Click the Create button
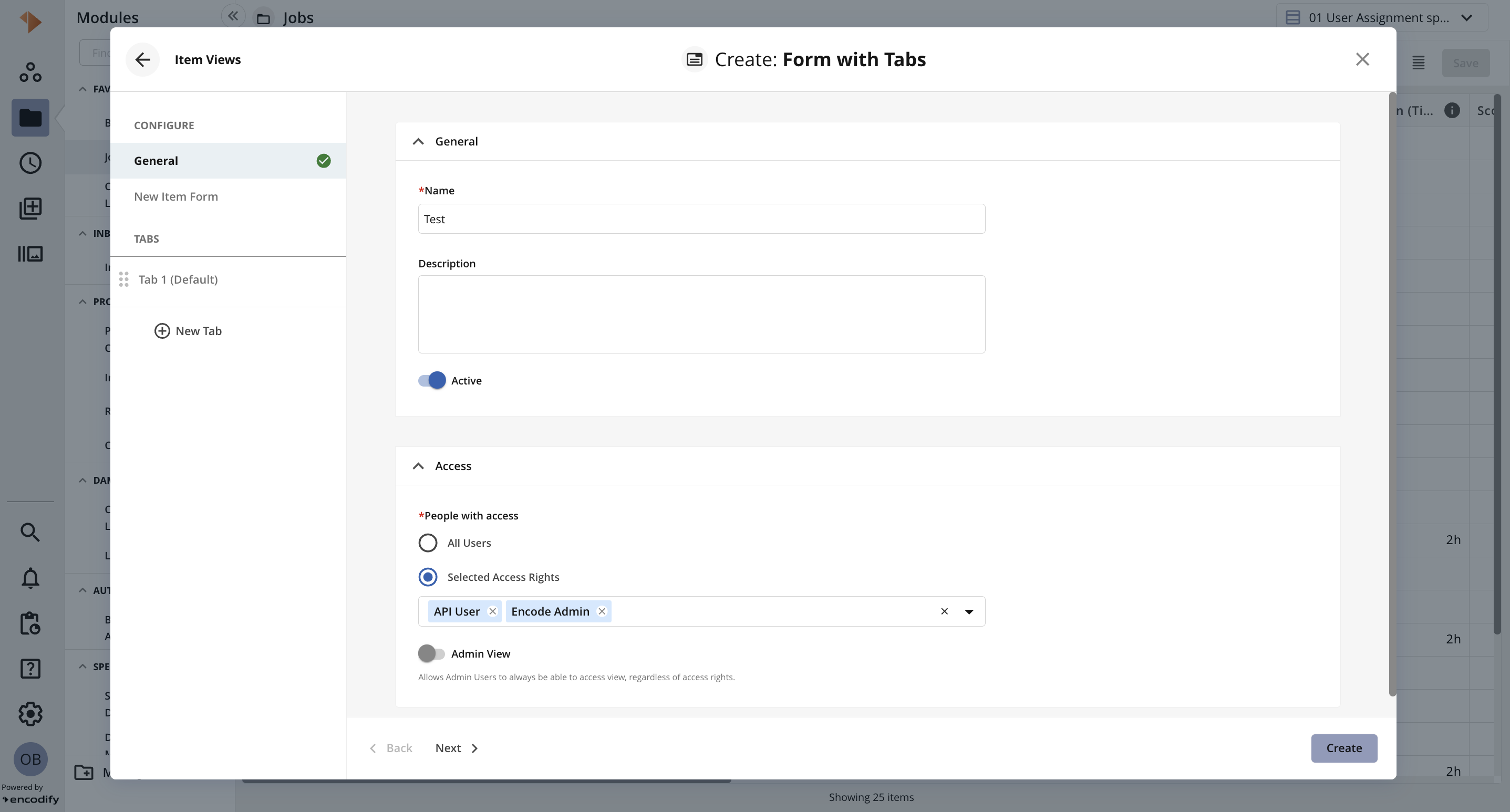 tap(1344, 748)
